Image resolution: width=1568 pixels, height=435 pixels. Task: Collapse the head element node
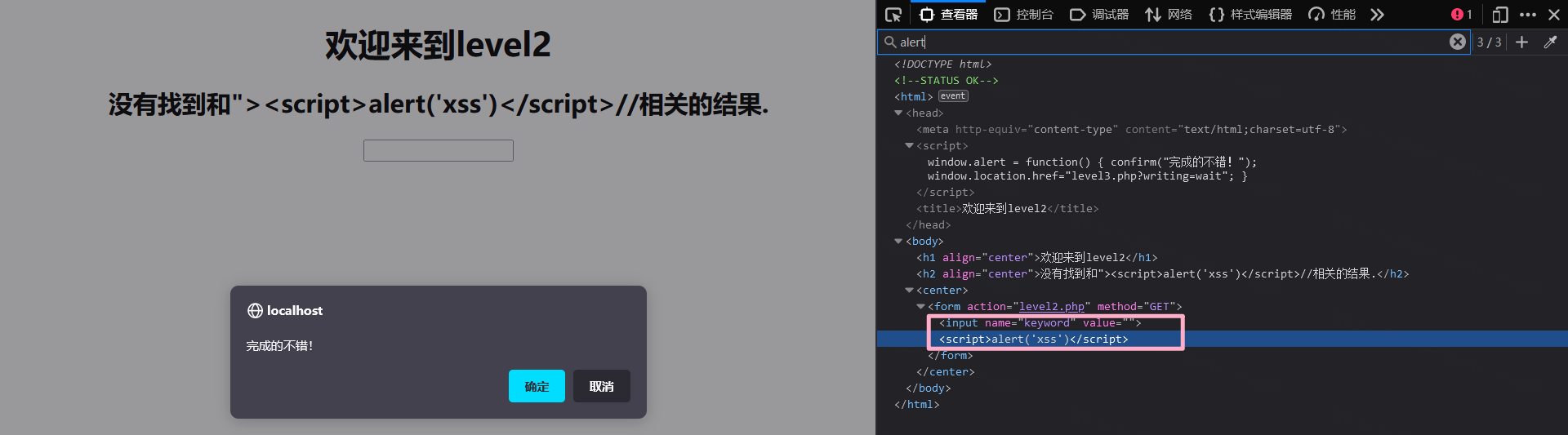(898, 113)
